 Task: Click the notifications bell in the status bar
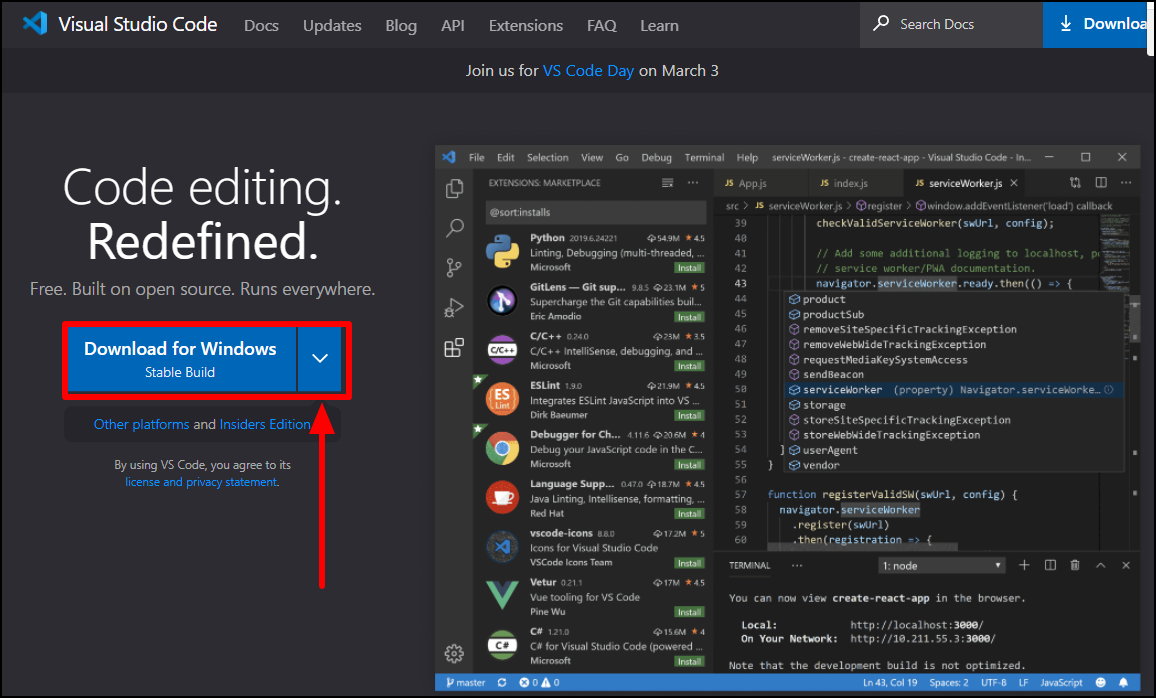pyautogui.click(x=1124, y=683)
